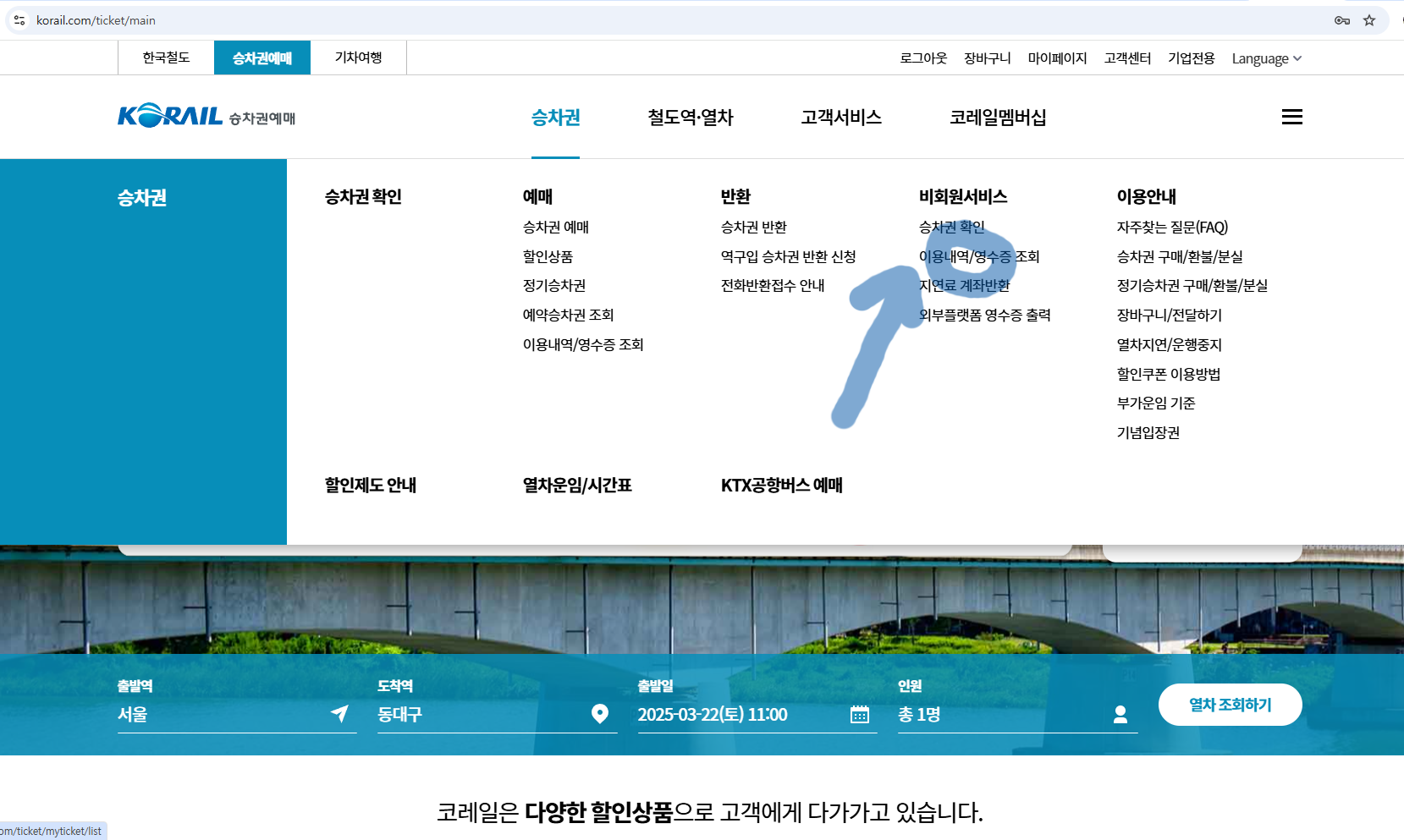Screen dimensions: 1404x840
Task: Select the 한국철도 tab
Action: coord(166,58)
